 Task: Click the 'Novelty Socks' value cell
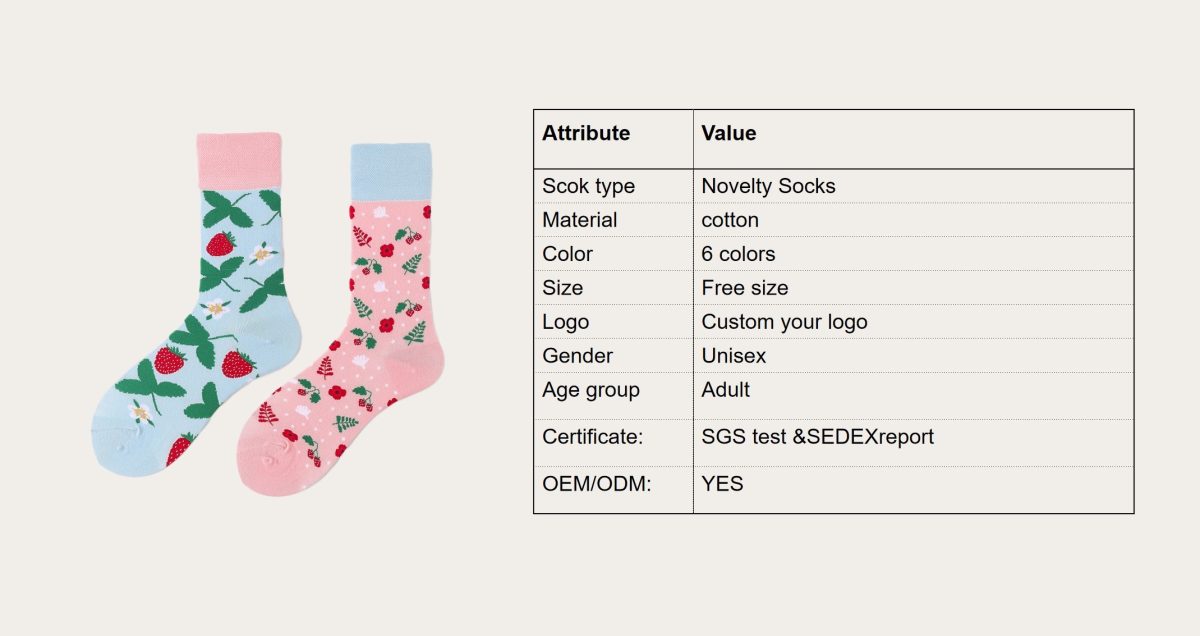point(768,186)
